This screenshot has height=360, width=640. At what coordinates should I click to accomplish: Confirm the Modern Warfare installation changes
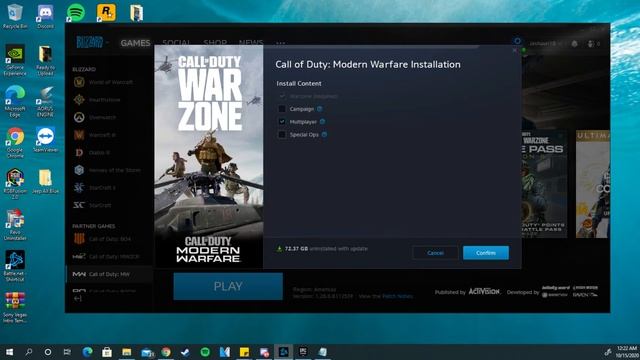point(486,253)
